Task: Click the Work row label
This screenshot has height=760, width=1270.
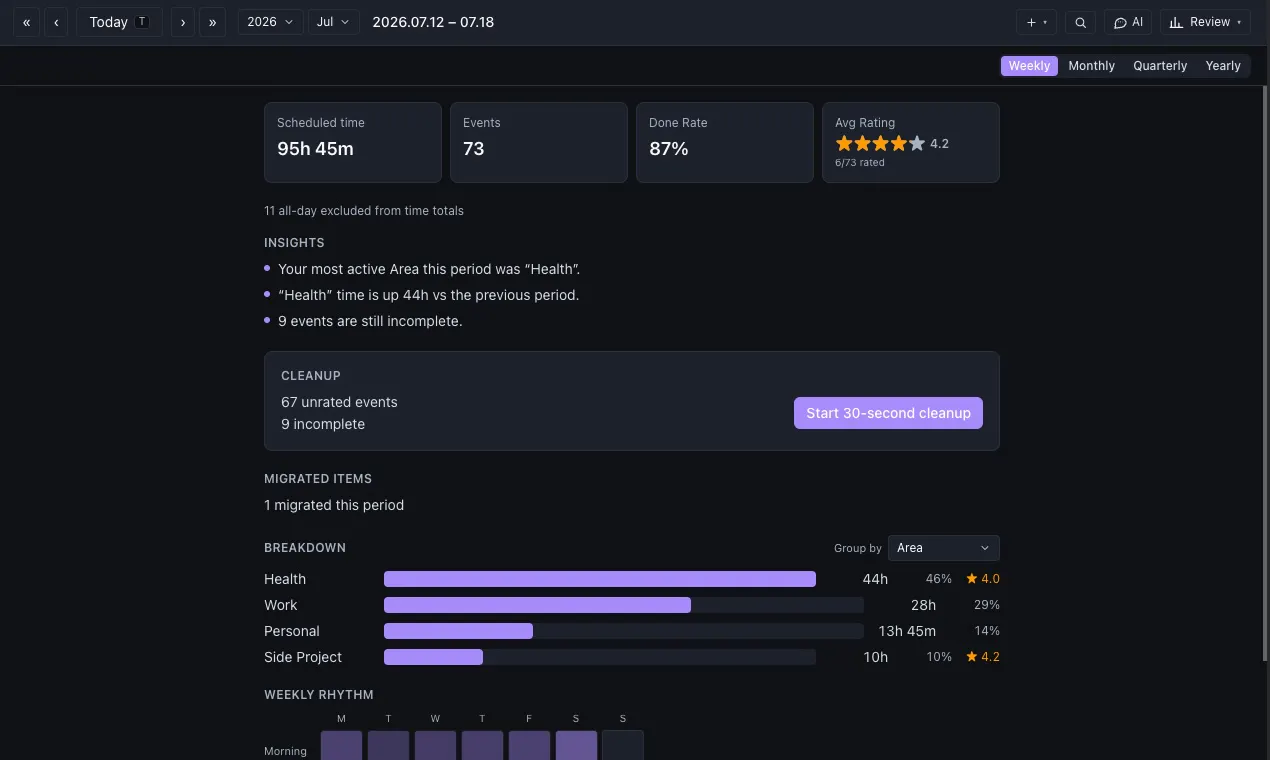Action: point(281,605)
